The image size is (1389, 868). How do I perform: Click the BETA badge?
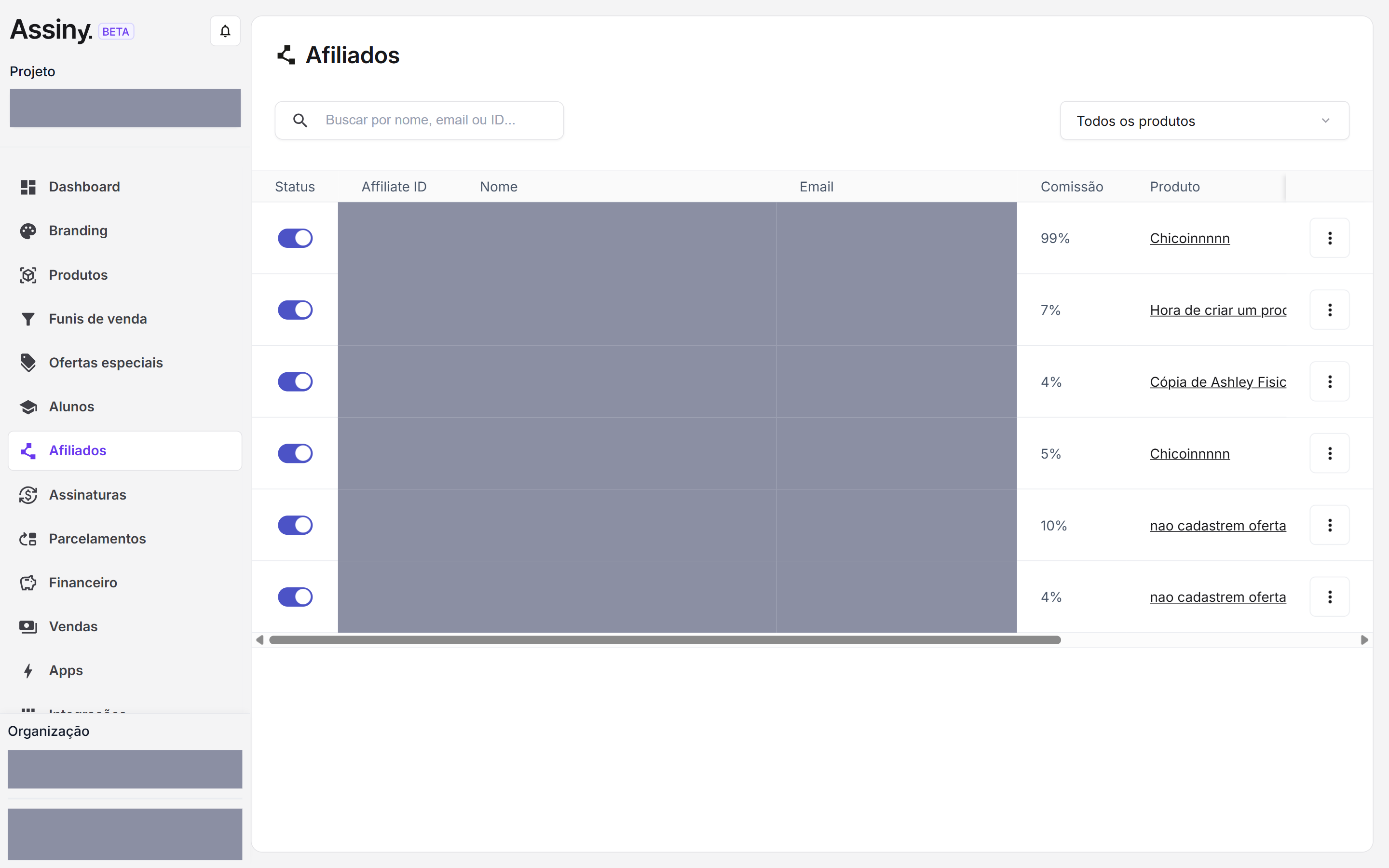point(116,31)
